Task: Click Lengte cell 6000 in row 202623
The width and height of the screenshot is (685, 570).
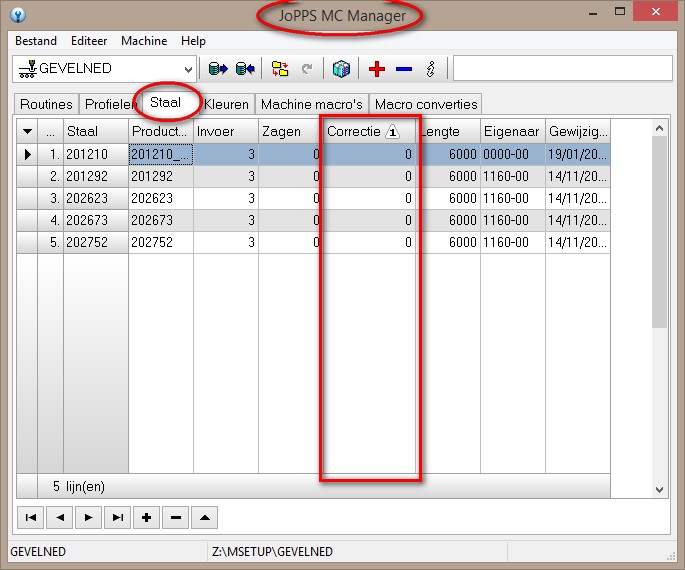Action: click(x=448, y=198)
